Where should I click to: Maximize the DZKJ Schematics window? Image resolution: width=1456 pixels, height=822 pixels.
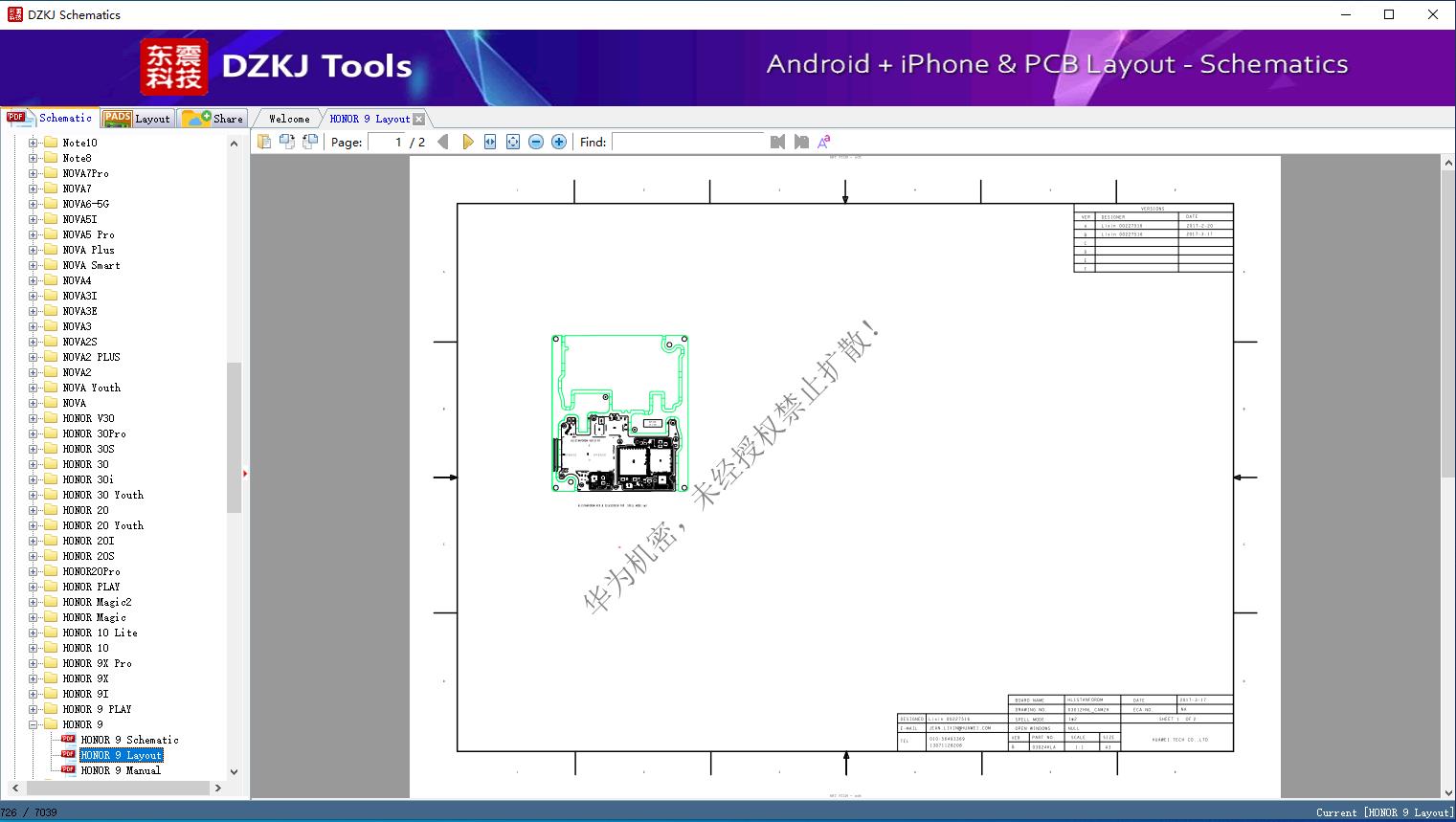1389,14
